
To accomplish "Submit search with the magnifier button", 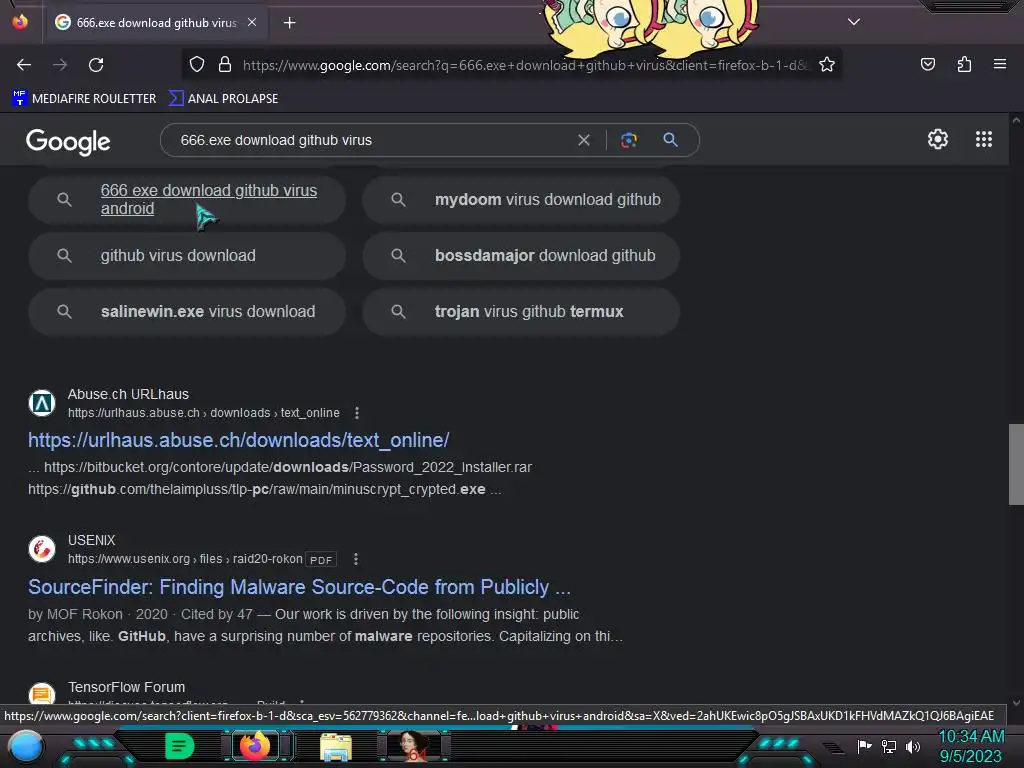I will point(670,140).
